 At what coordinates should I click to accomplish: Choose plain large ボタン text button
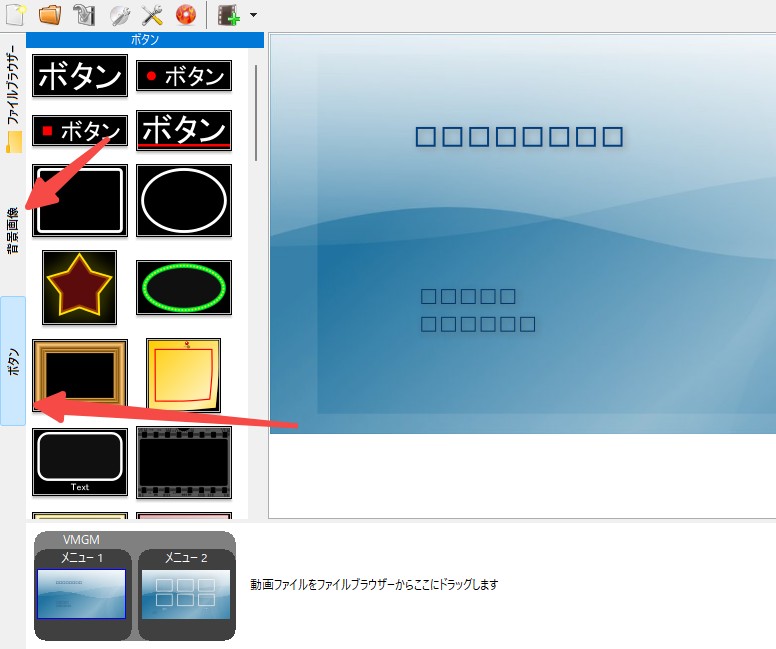pyautogui.click(x=80, y=76)
